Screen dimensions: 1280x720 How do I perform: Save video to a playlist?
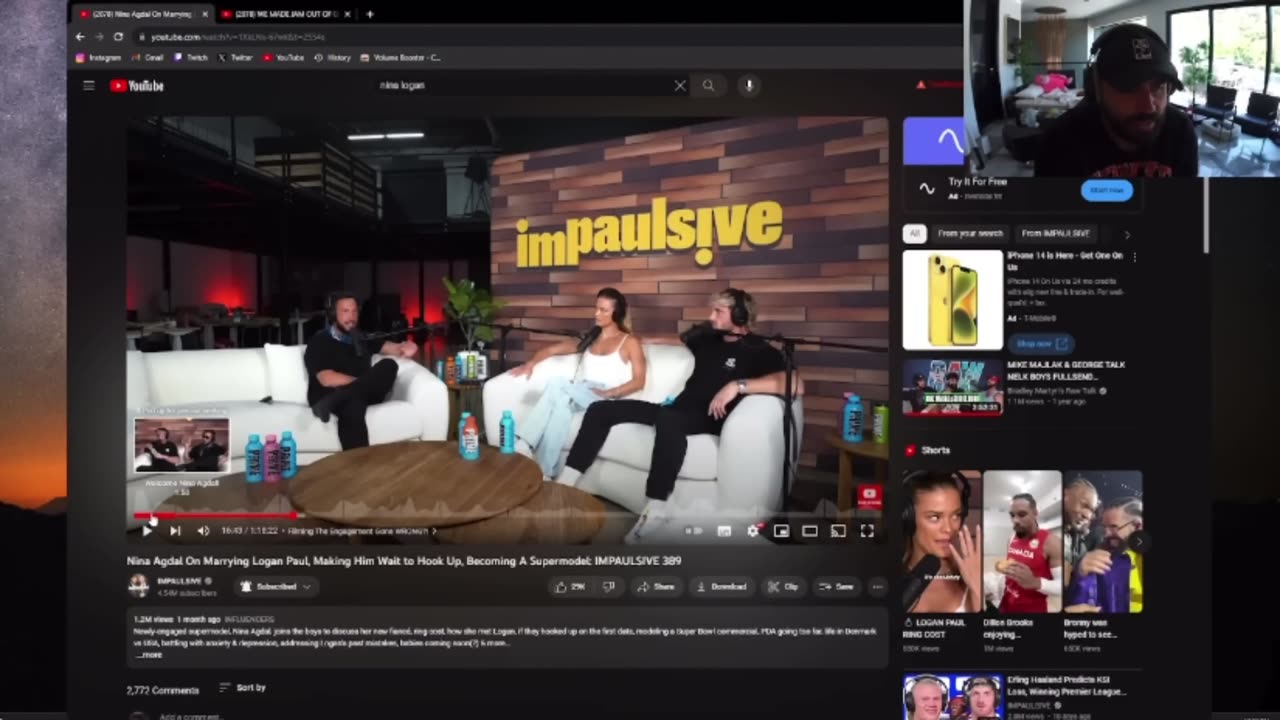[837, 587]
